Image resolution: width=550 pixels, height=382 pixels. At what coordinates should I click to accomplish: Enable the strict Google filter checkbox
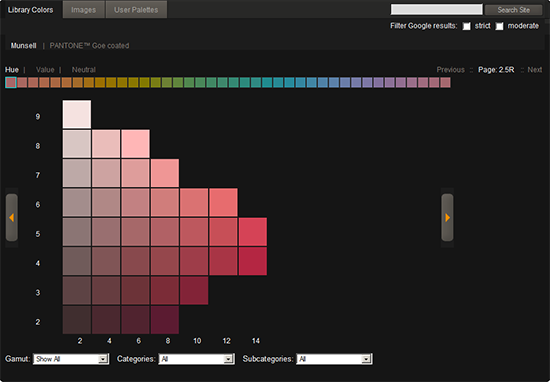point(467,26)
